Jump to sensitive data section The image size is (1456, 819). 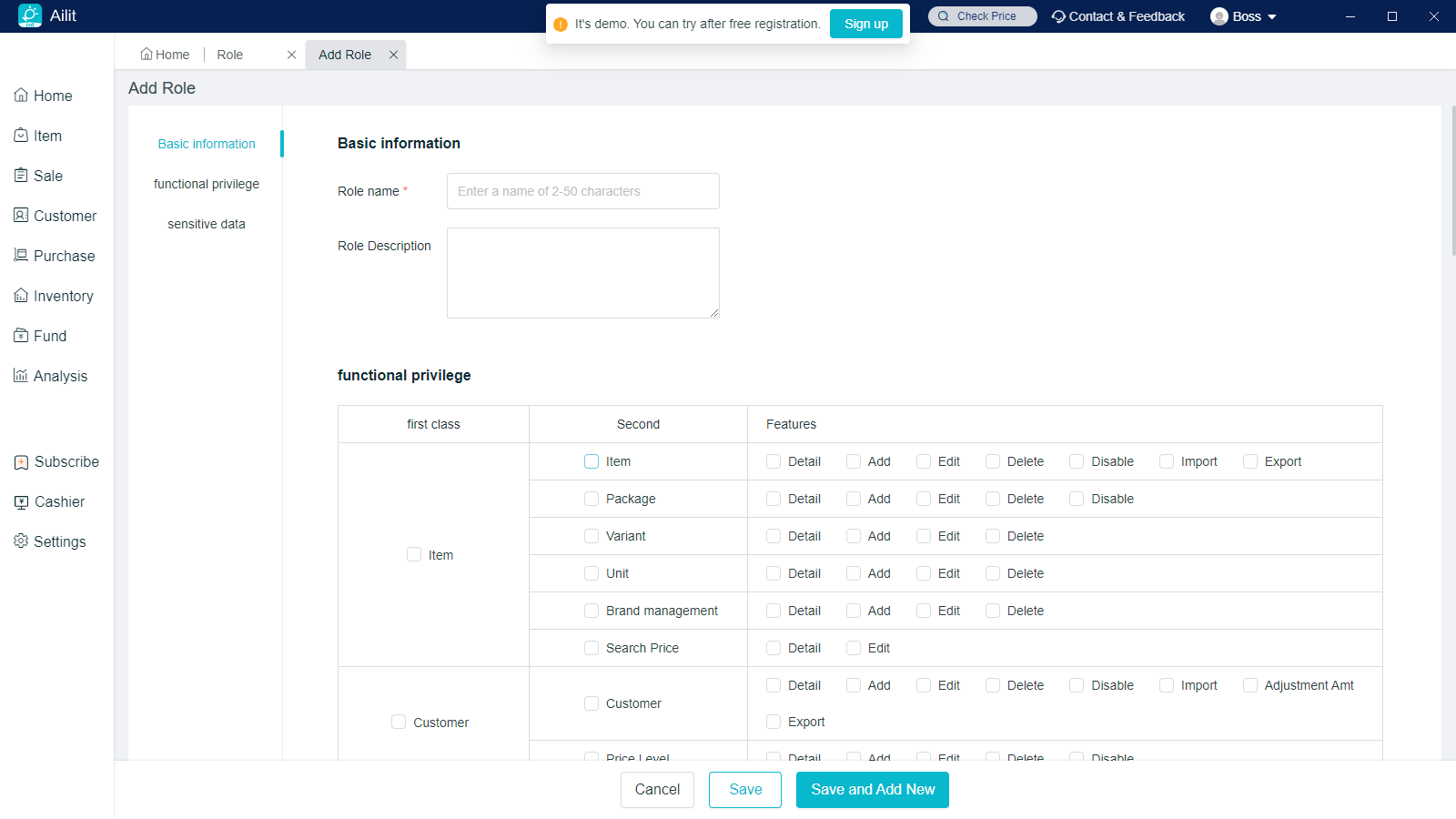pos(207,224)
